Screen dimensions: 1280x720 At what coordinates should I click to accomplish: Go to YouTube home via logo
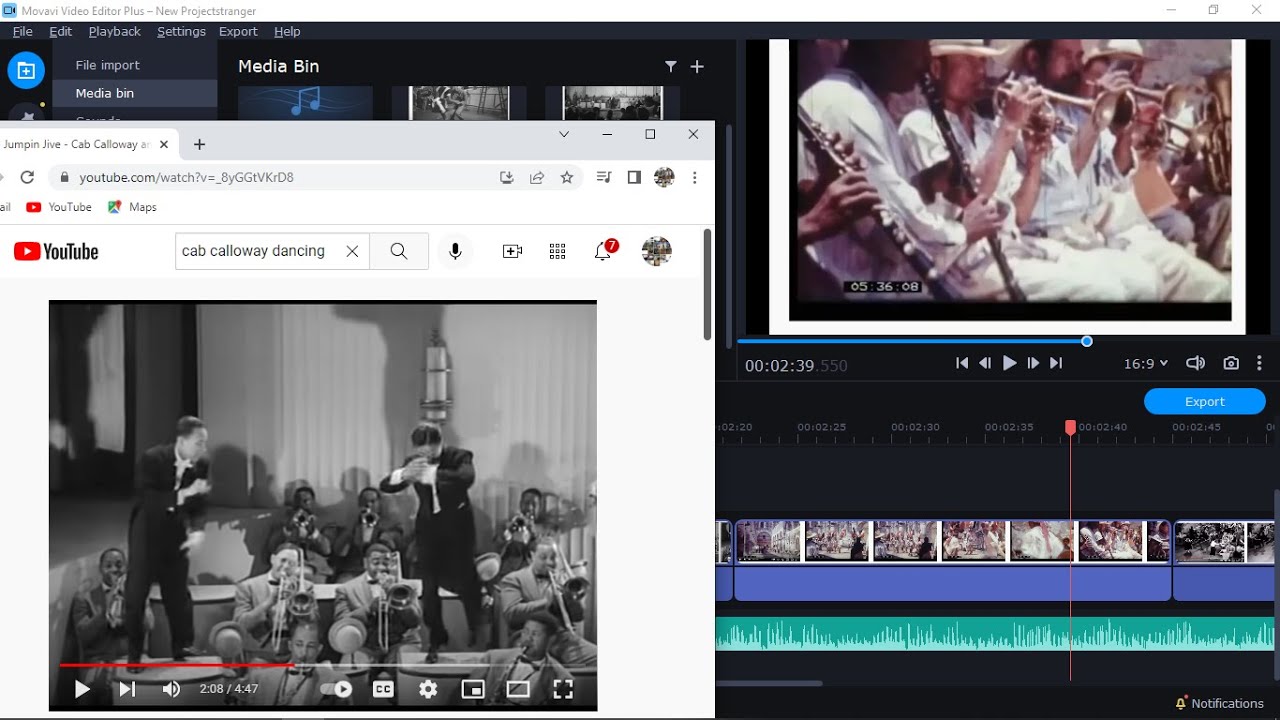56,252
